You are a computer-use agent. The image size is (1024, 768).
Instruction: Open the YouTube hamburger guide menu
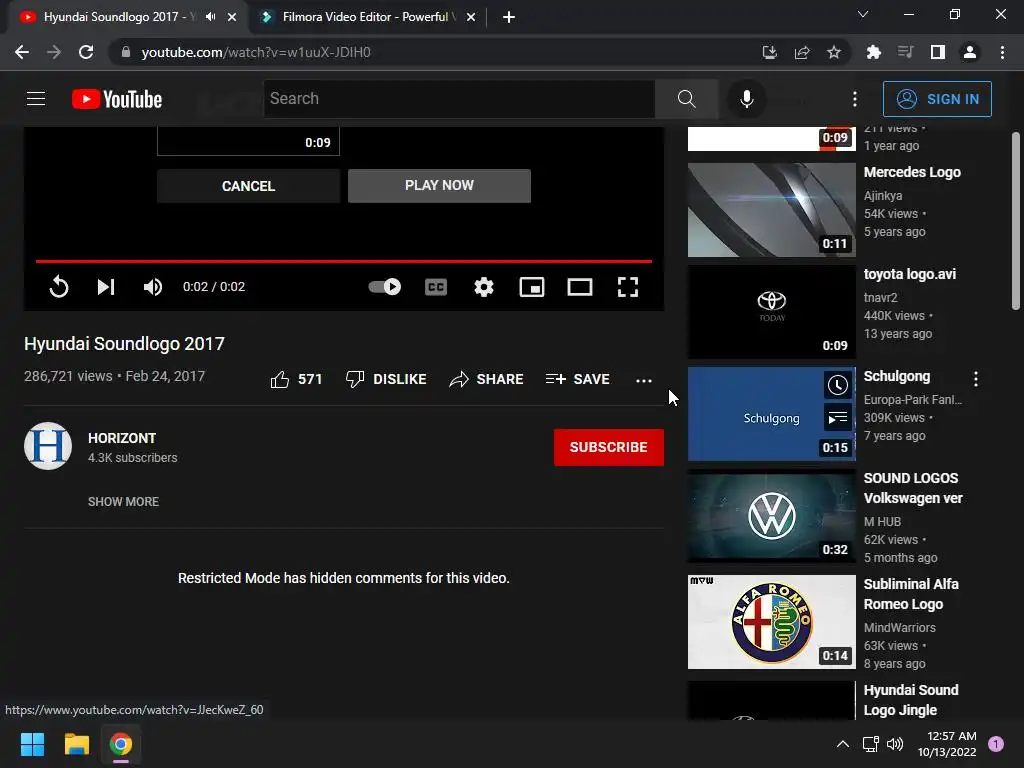[36, 99]
